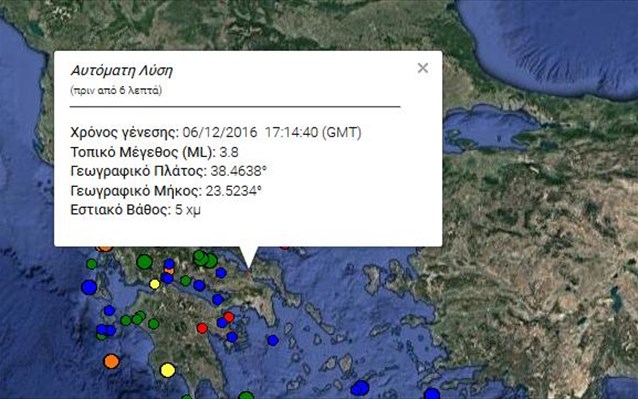Click the largest green marker in western Greece
The height and width of the screenshot is (399, 638).
[144, 262]
